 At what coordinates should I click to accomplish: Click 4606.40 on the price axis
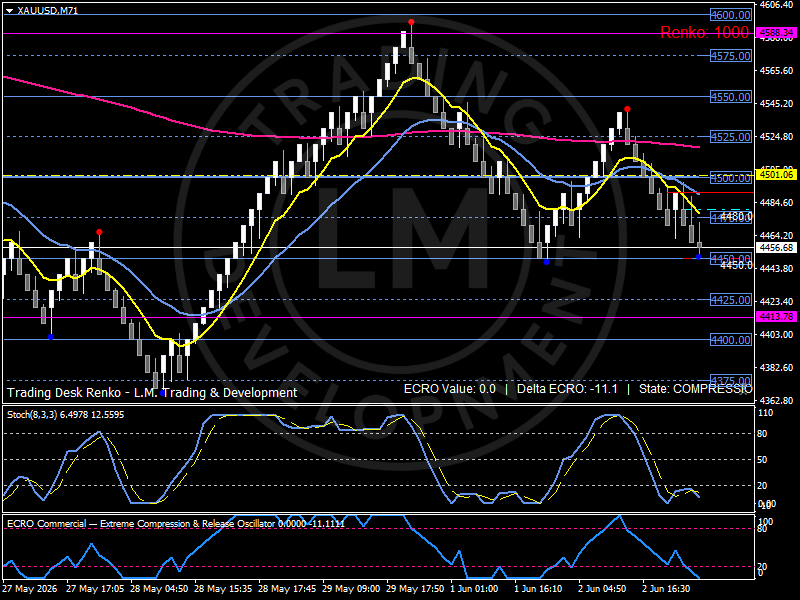pos(777,5)
